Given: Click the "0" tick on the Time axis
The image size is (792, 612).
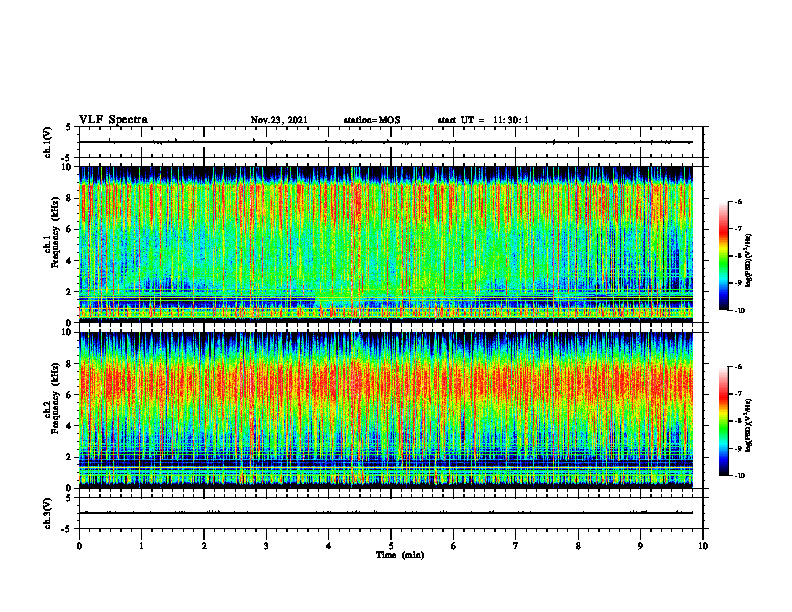Looking at the screenshot, I should (79, 546).
